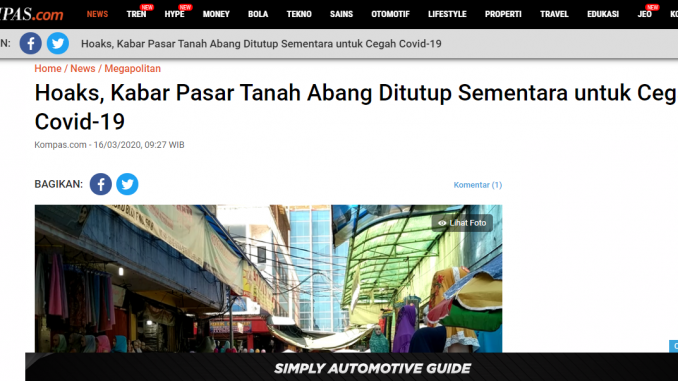
Task: Click the Pasar Tanah Abang article photo
Action: coord(269,279)
